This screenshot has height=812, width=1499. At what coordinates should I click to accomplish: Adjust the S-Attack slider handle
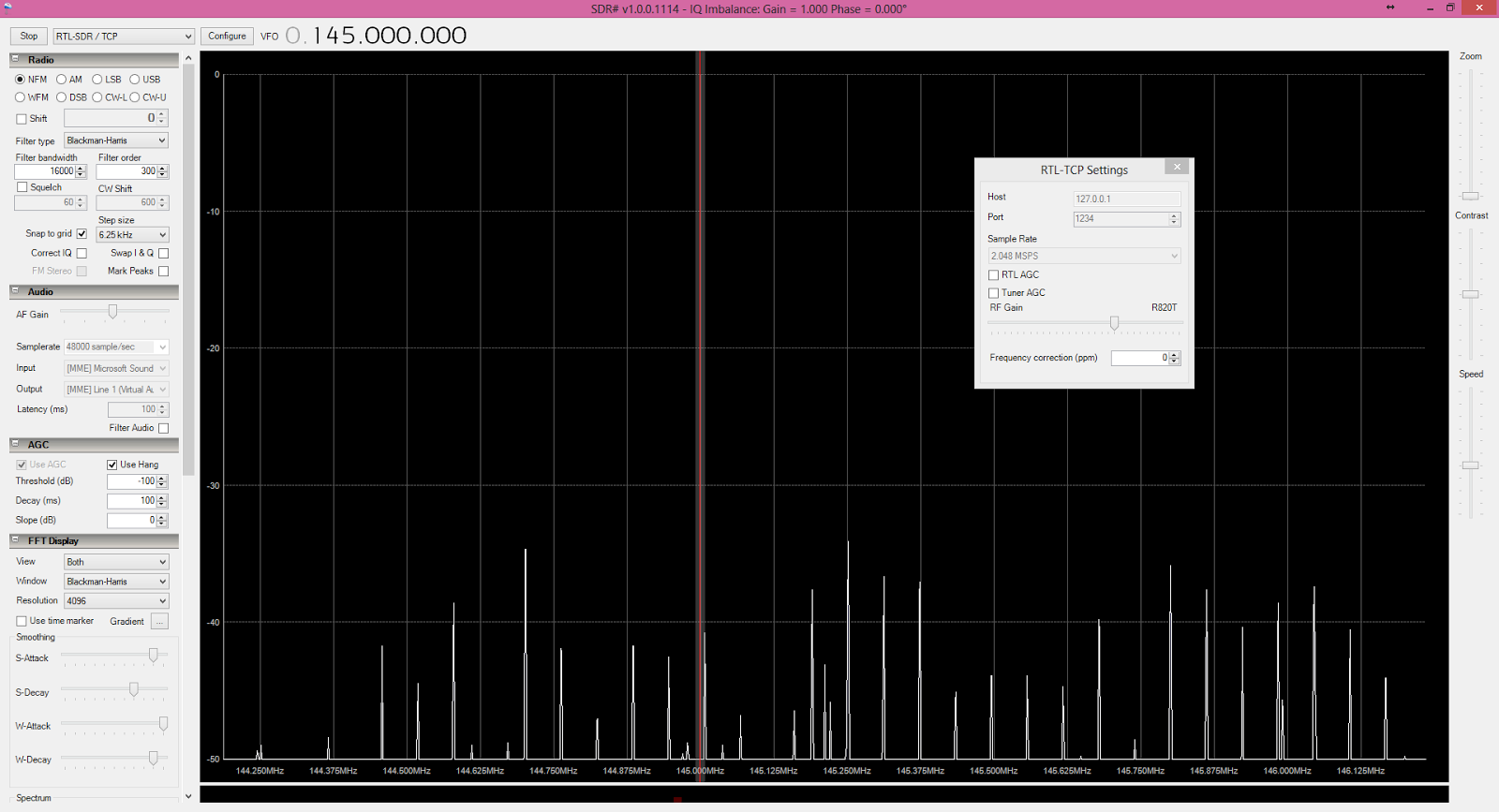[x=154, y=656]
